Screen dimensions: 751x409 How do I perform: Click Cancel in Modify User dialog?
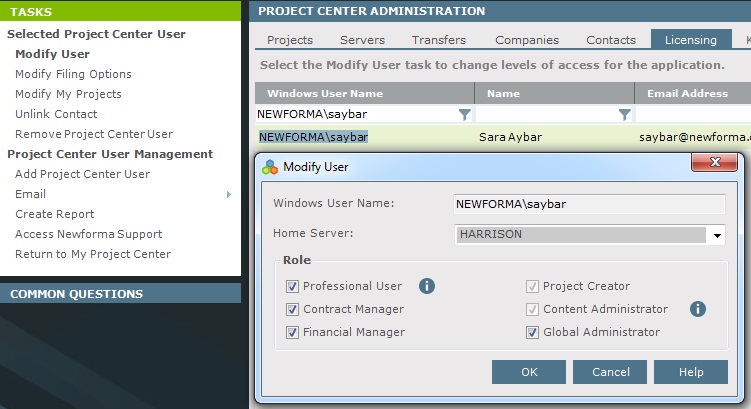[x=610, y=372]
